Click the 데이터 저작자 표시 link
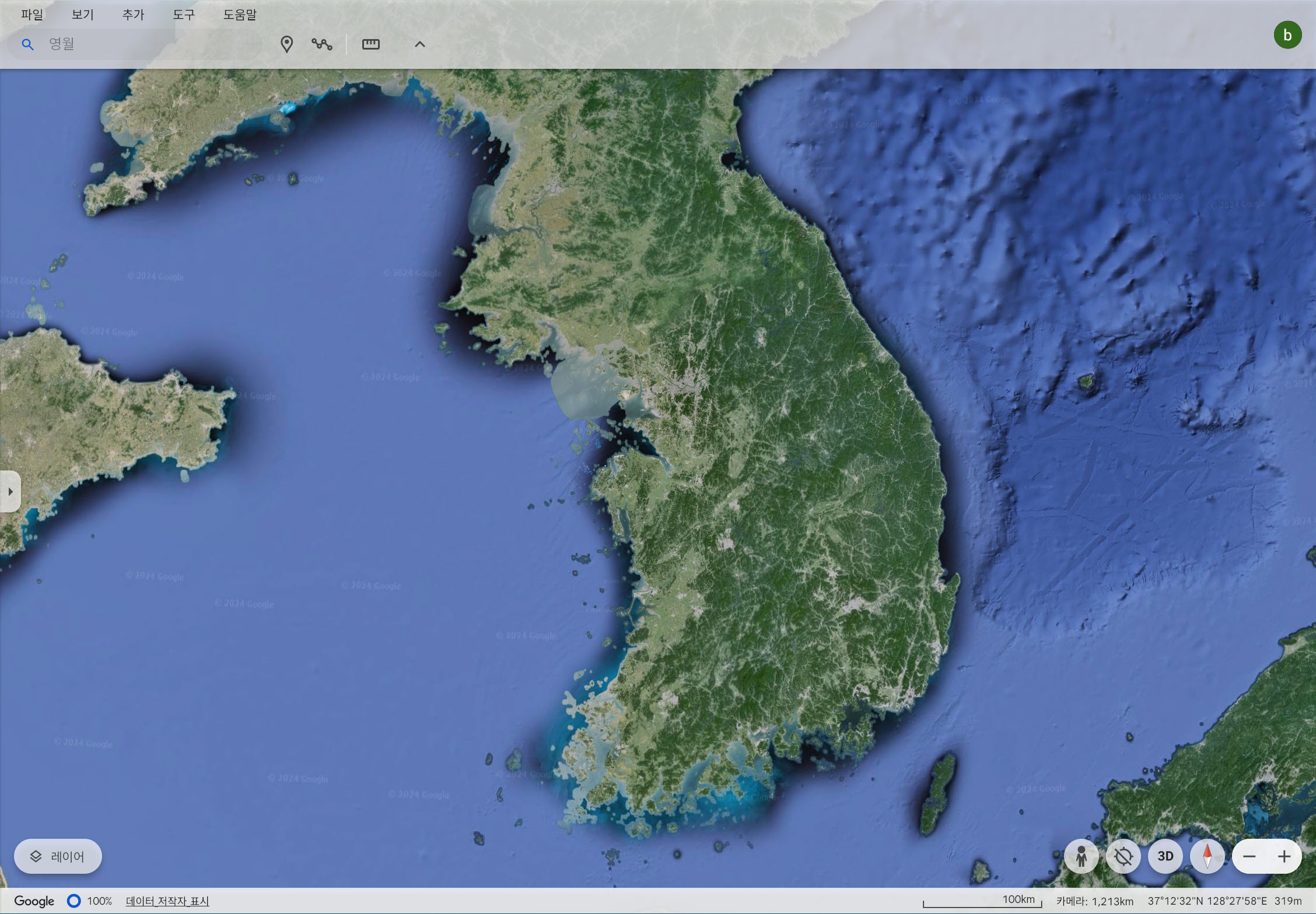Screen dimensions: 1316x914 pos(167,901)
